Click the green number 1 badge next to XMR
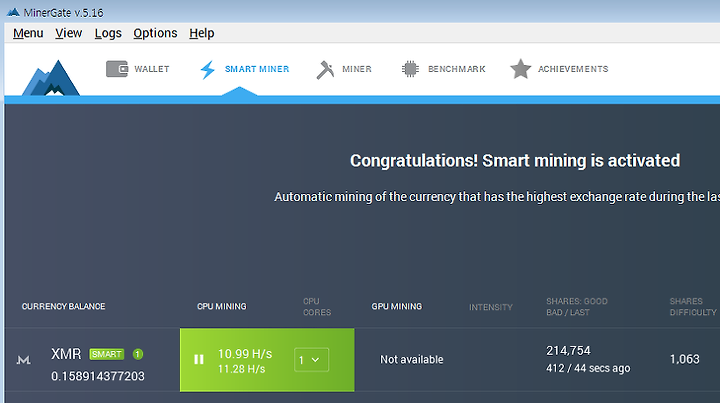The width and height of the screenshot is (720, 403). (138, 354)
